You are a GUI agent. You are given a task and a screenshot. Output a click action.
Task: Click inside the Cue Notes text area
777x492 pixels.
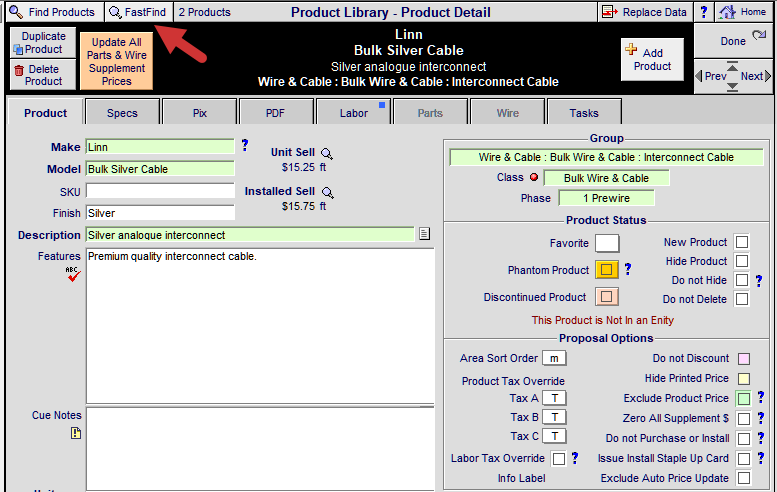coord(260,448)
